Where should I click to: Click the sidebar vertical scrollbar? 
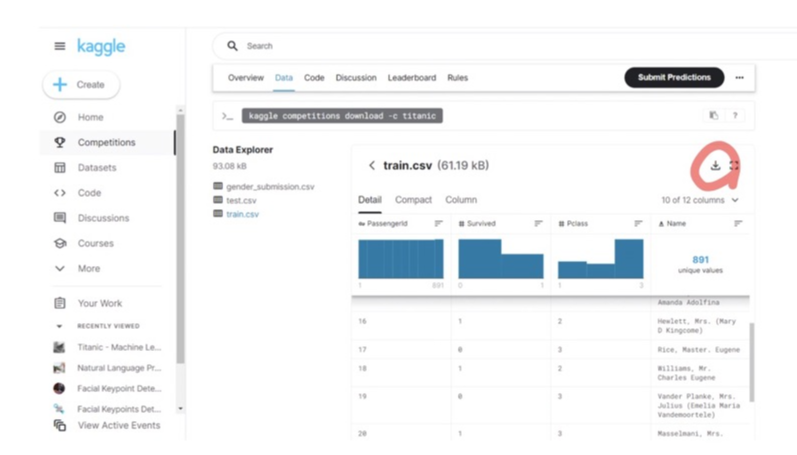(x=180, y=239)
